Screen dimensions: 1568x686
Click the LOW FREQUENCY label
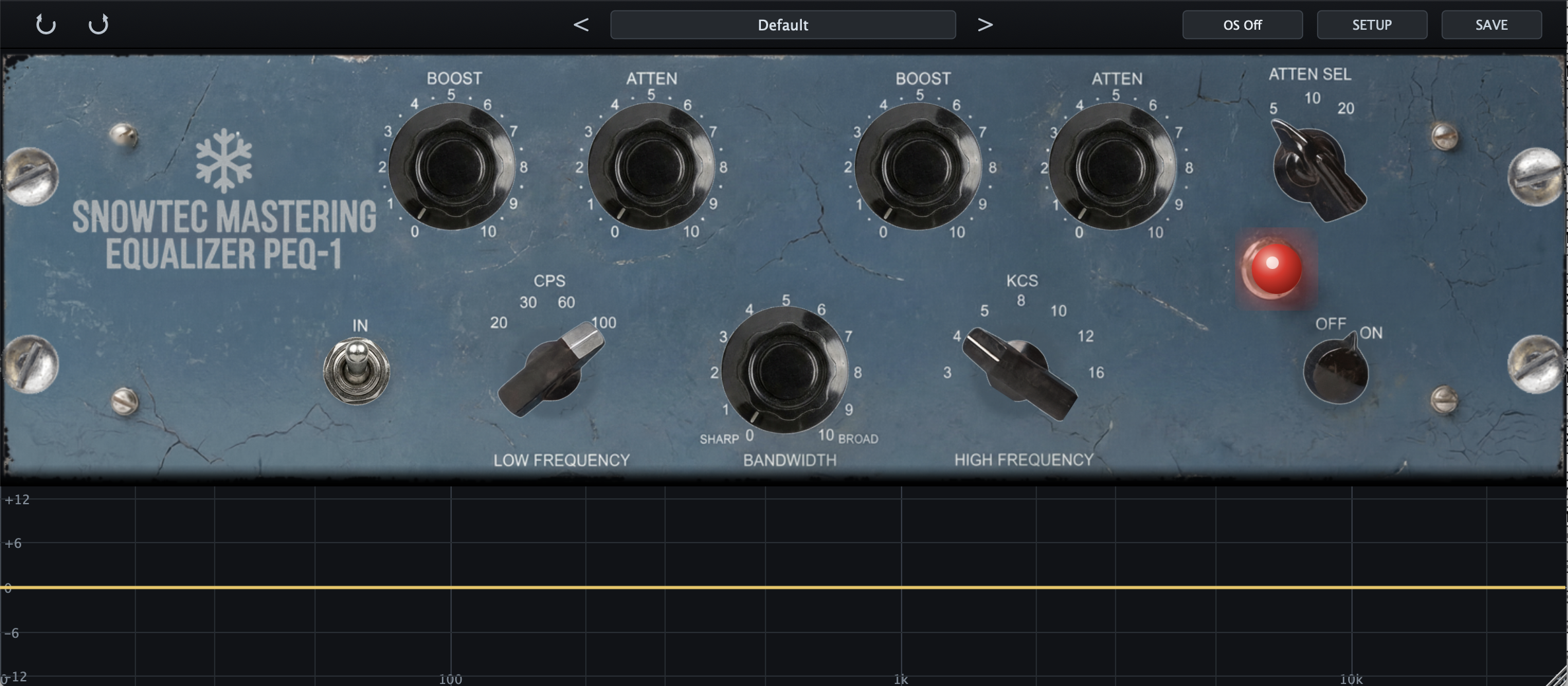pos(561,460)
